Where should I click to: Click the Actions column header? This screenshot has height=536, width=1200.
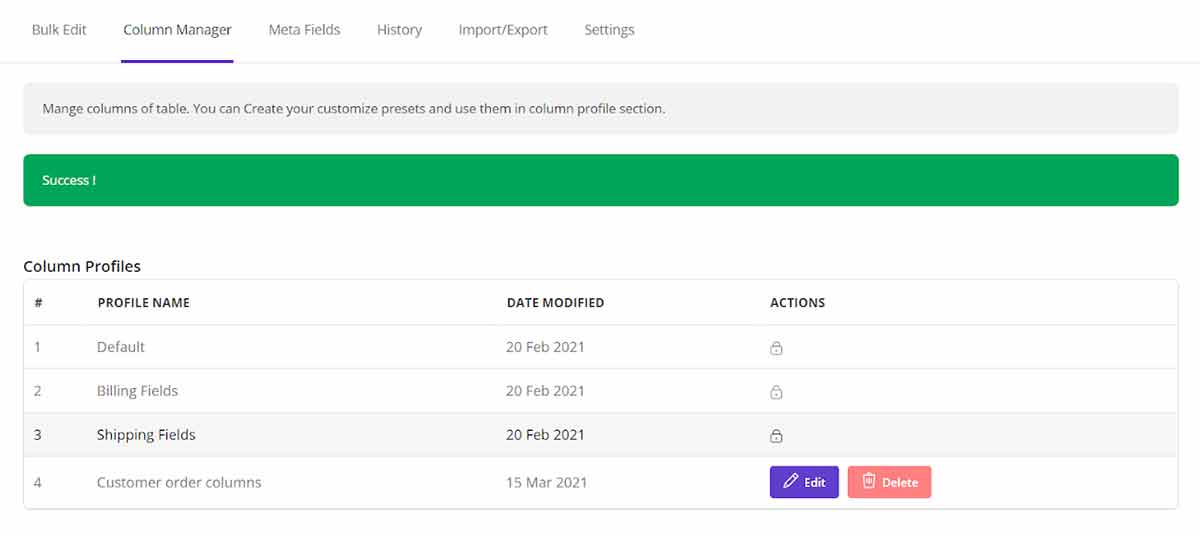[x=797, y=303]
